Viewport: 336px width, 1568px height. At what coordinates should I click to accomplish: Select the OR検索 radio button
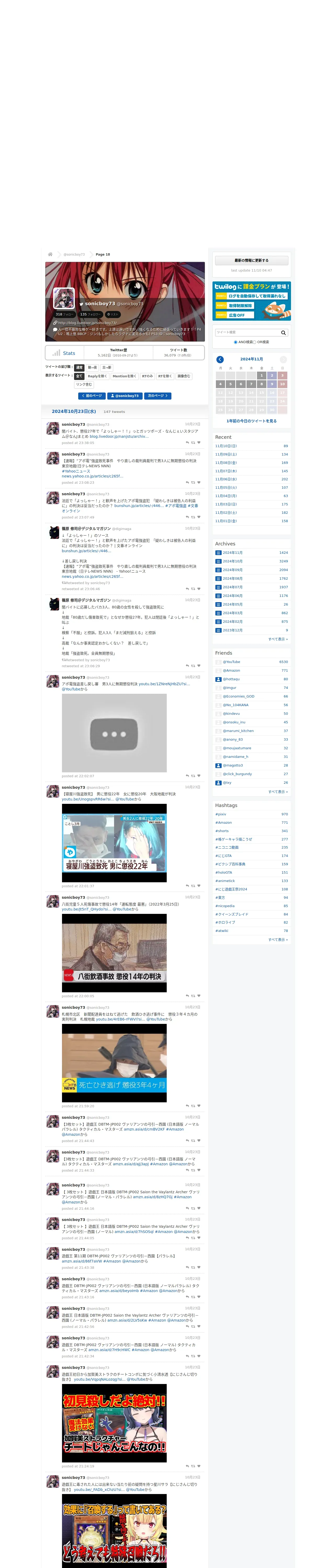tap(254, 342)
